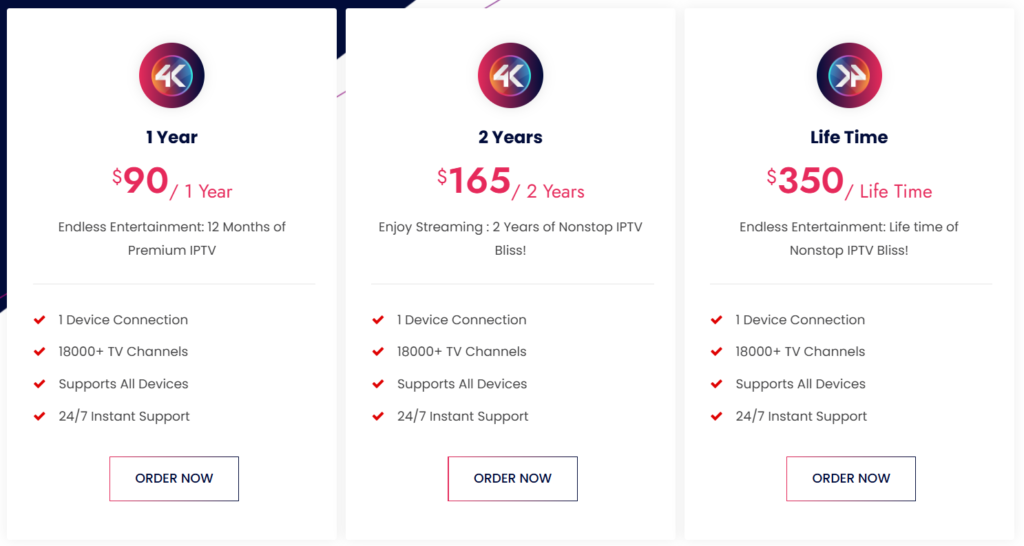This screenshot has height=546, width=1024.
Task: Click the $90 / 1 Year price
Action: (x=172, y=183)
